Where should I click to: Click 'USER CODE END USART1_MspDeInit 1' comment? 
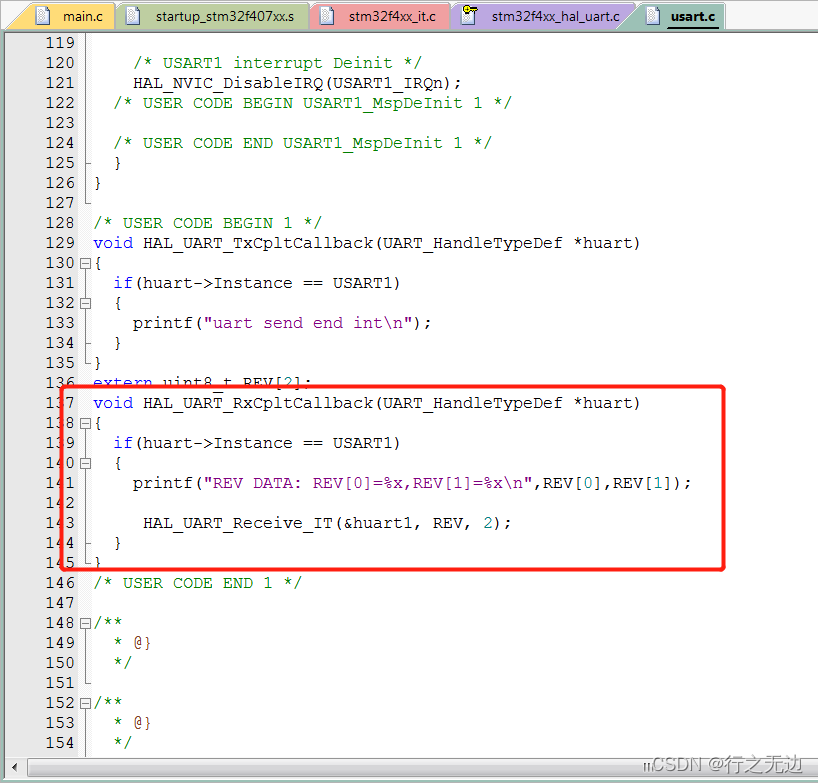click(x=303, y=143)
